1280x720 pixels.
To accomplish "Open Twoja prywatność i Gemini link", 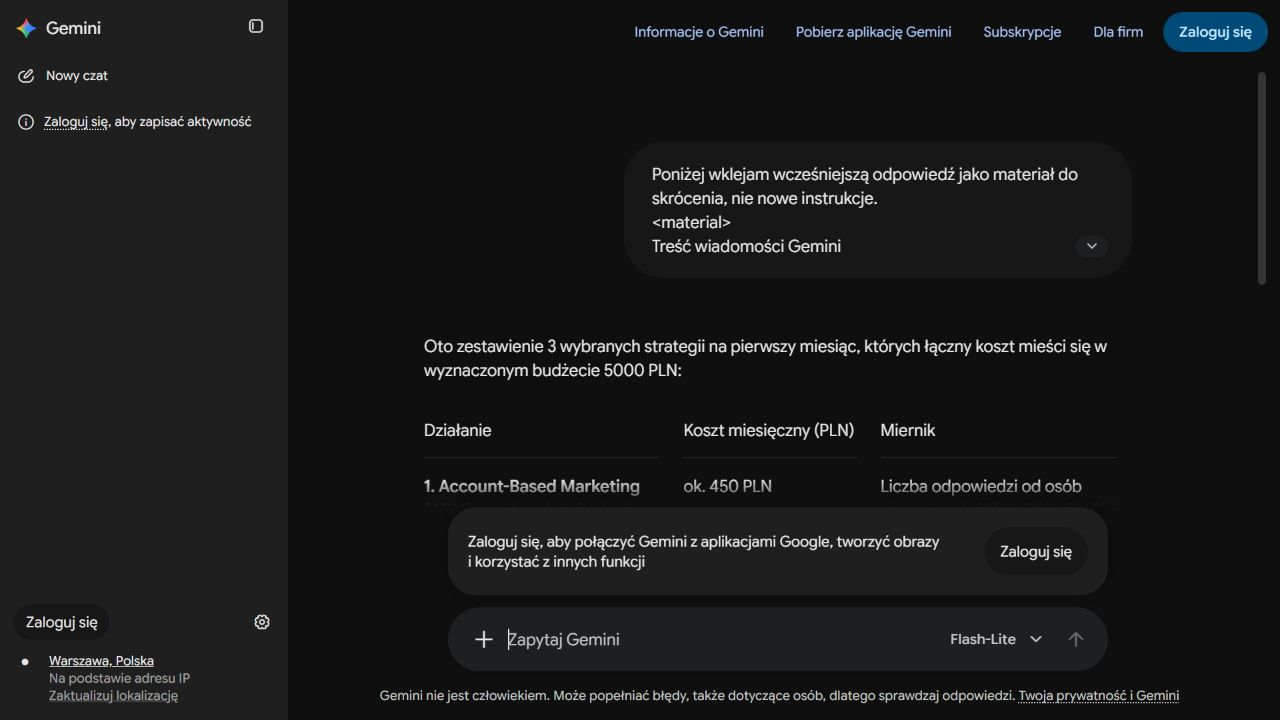I will point(1099,696).
